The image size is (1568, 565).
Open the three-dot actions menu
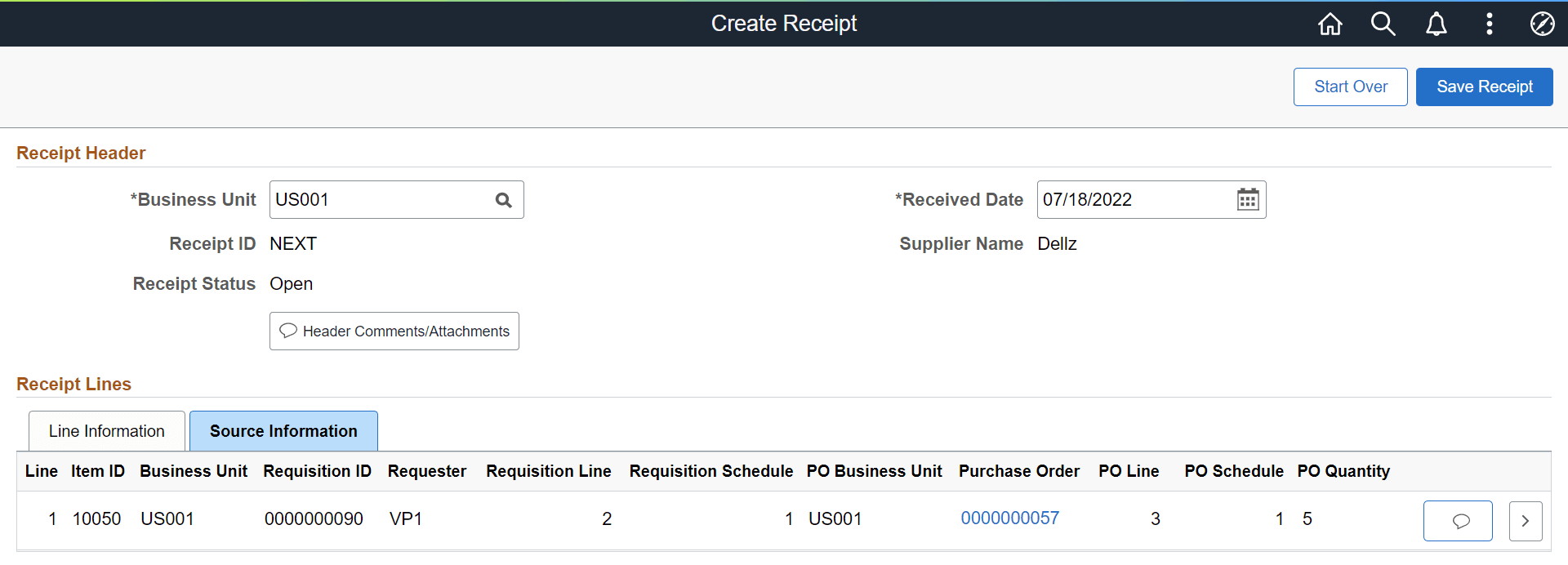point(1489,24)
